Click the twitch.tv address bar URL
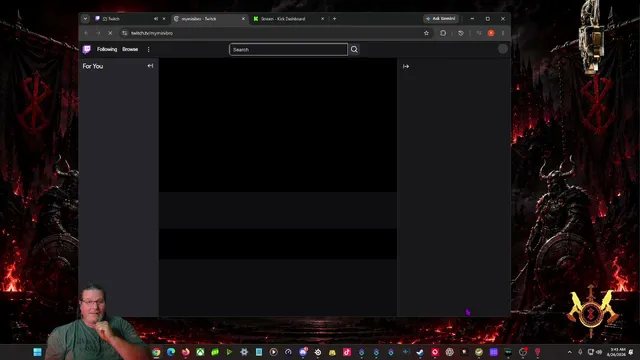 [152, 33]
